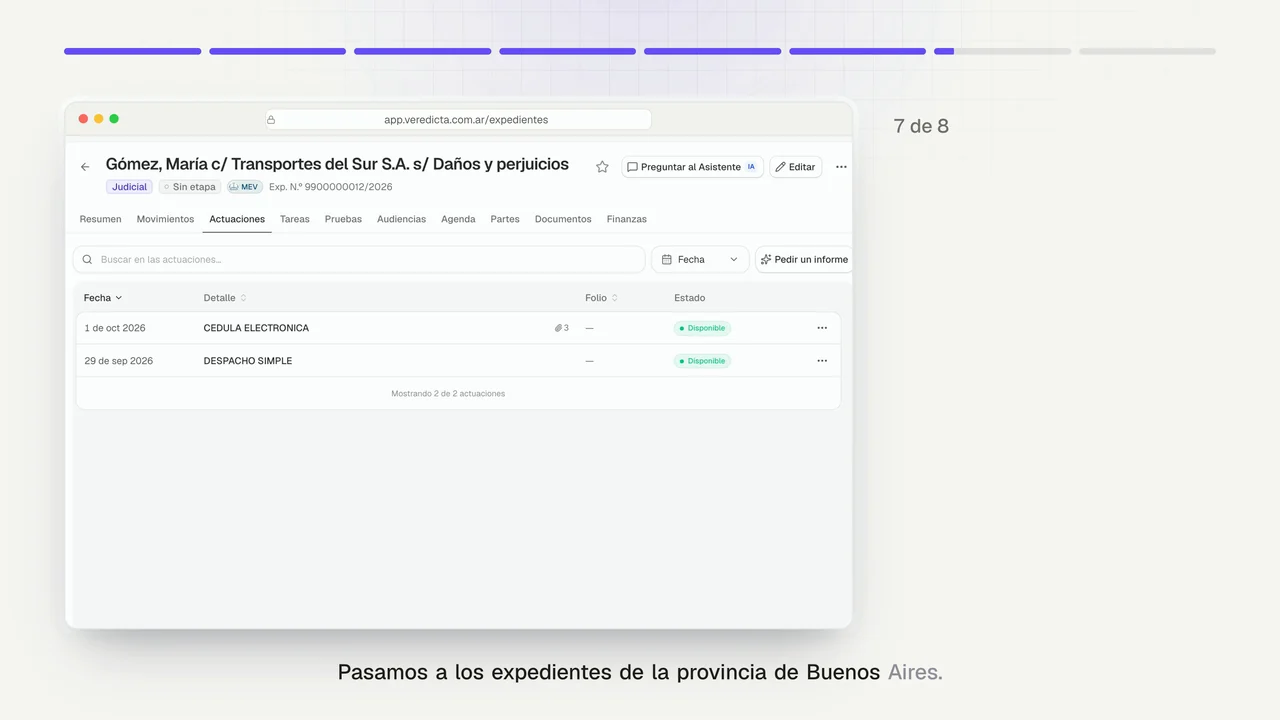The width and height of the screenshot is (1280, 720).
Task: Click the lock icon in address bar
Action: tap(271, 120)
